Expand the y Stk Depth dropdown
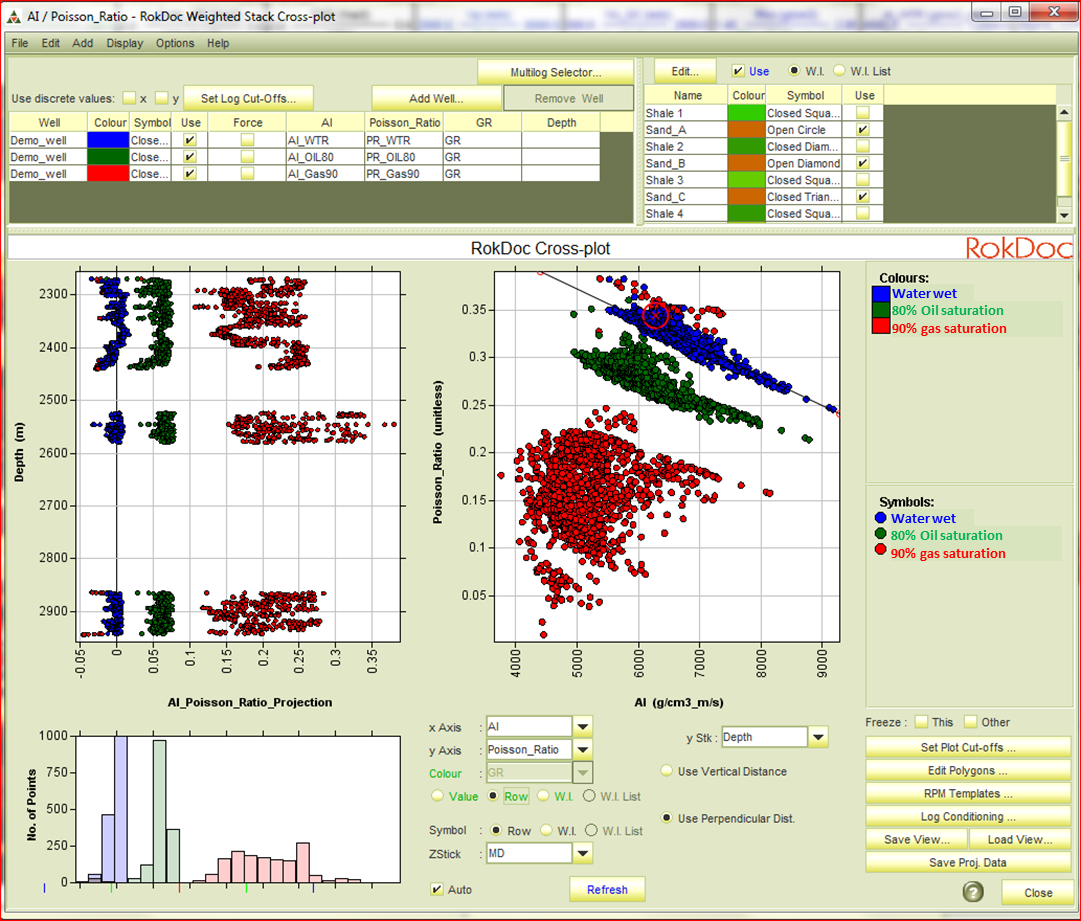 [818, 738]
